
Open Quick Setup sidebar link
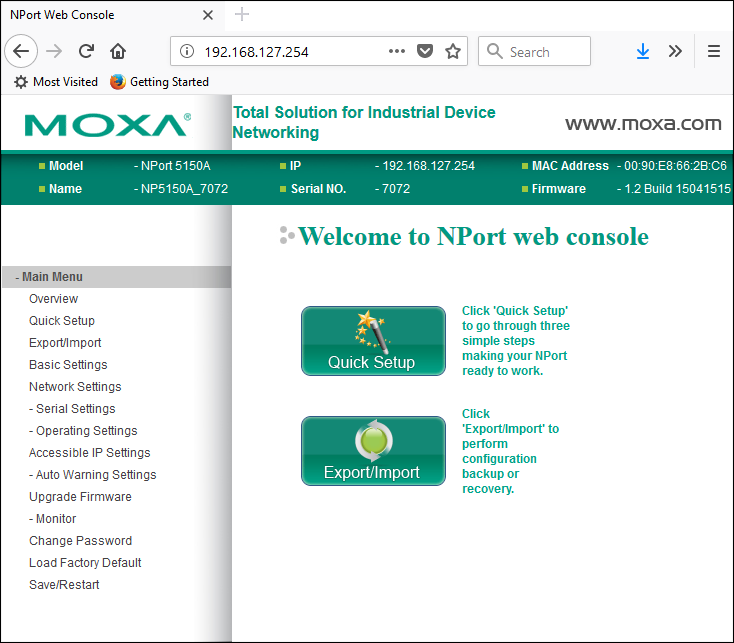(62, 321)
